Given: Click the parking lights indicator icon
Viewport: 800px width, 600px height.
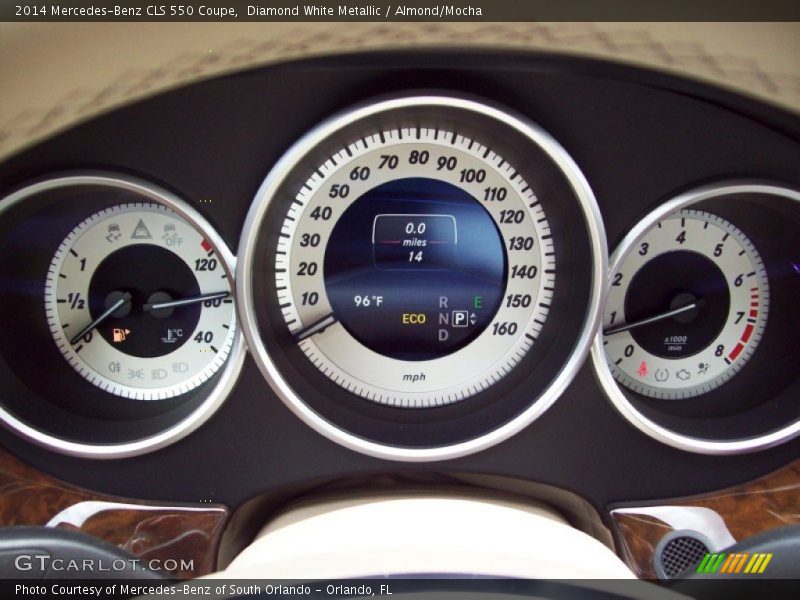Looking at the screenshot, I should (x=135, y=373).
